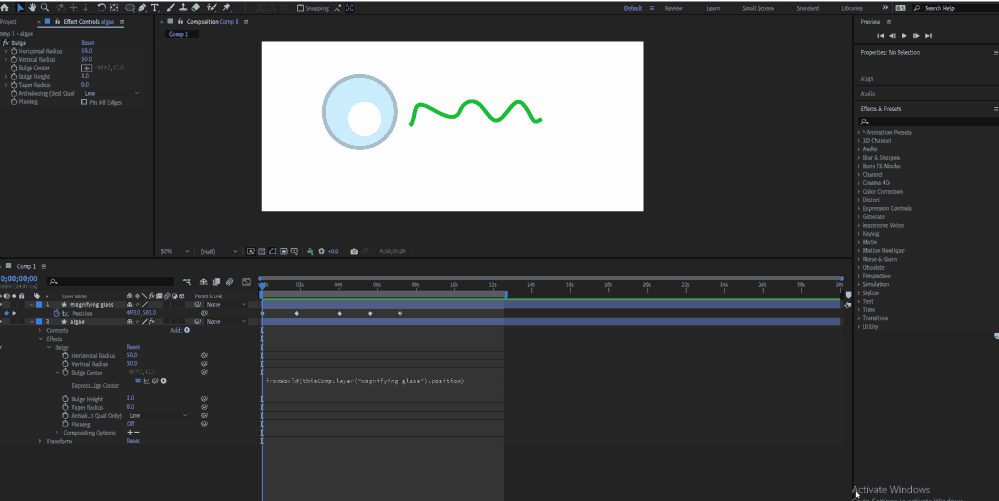Click the algae layer blue color label

39,322
